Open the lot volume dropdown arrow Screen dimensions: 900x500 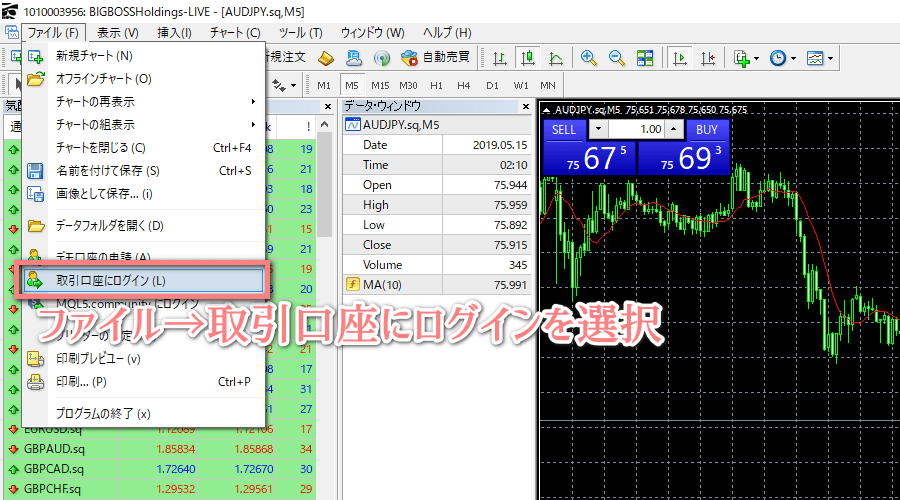[x=599, y=129]
